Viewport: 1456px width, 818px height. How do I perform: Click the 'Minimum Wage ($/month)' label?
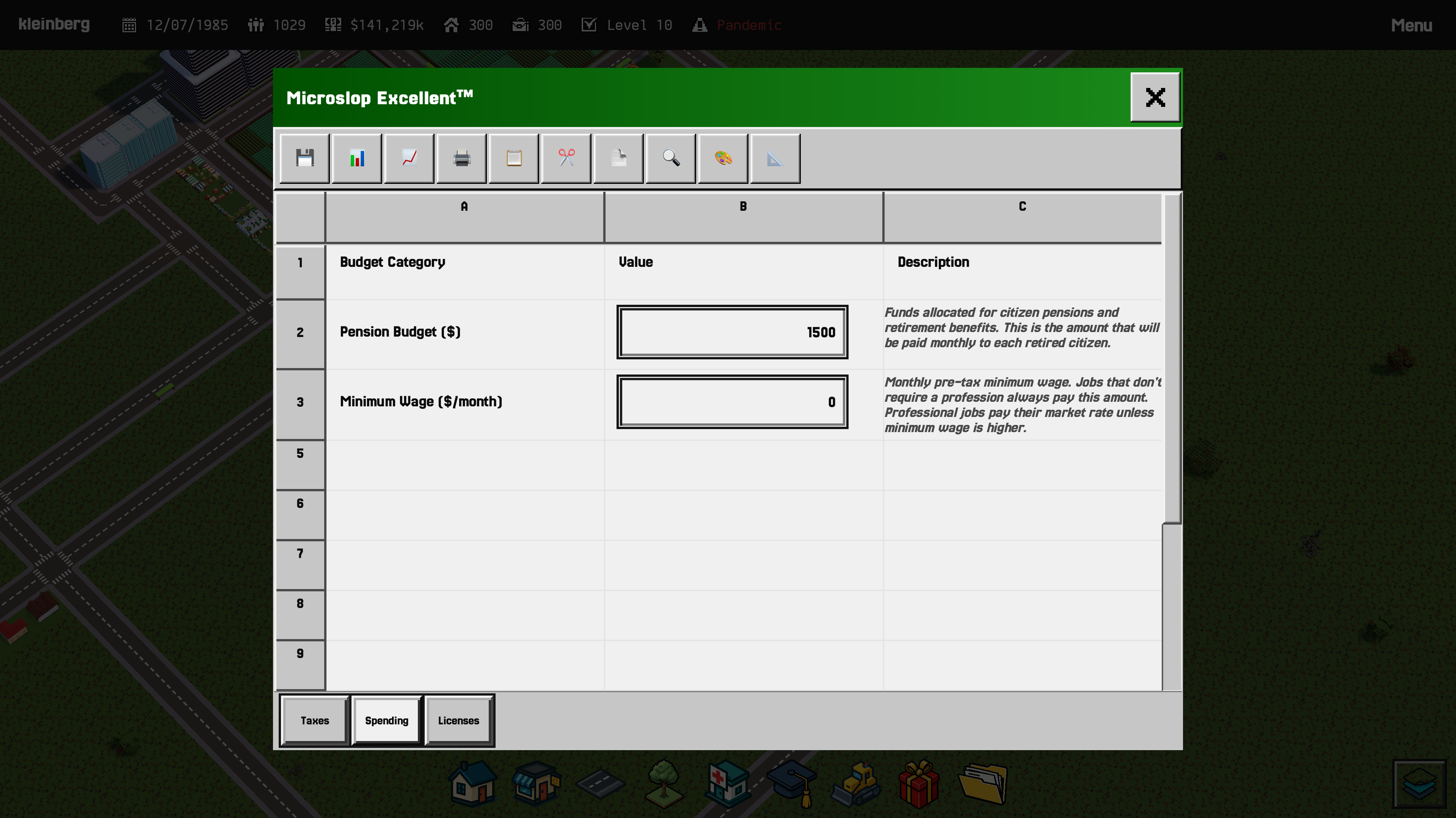click(x=421, y=402)
